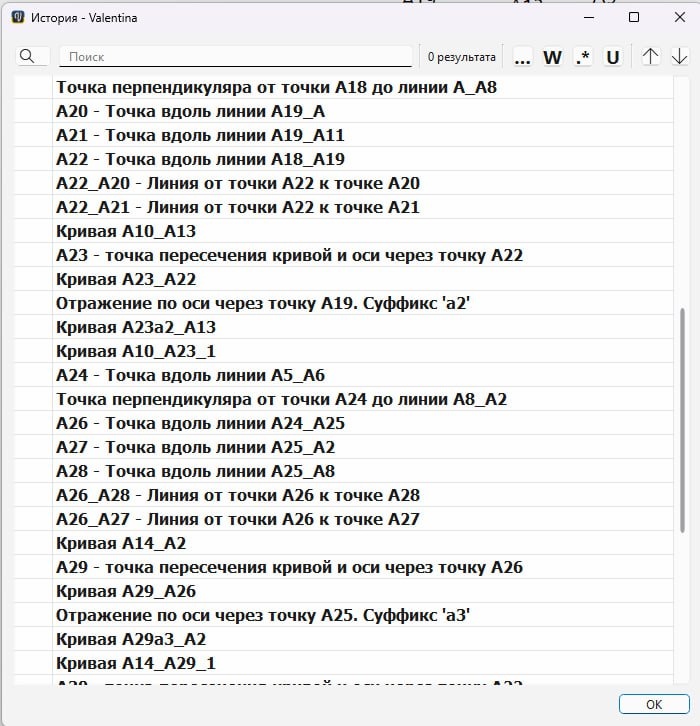Select row 'A26_A28 - Линия от точки A26 к точке A28'
Viewport: 700px width, 726px height.
[344, 495]
